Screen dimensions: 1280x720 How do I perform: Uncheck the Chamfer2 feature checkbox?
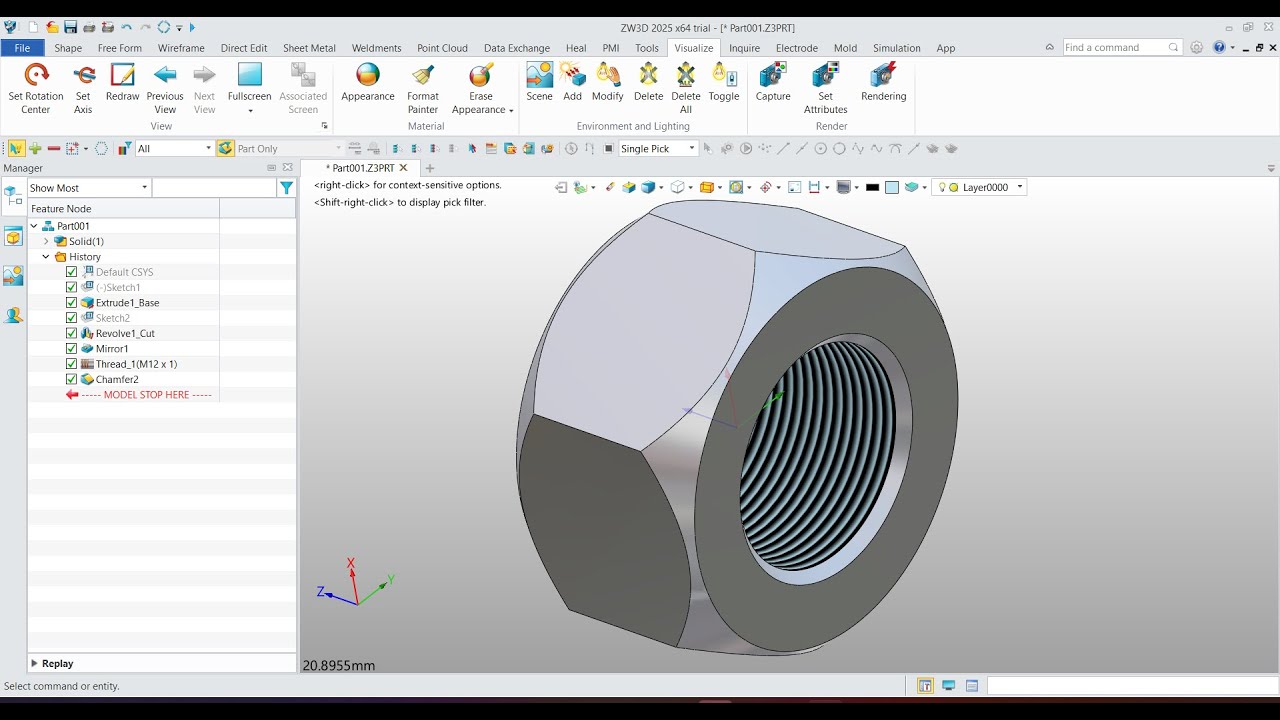[71, 379]
